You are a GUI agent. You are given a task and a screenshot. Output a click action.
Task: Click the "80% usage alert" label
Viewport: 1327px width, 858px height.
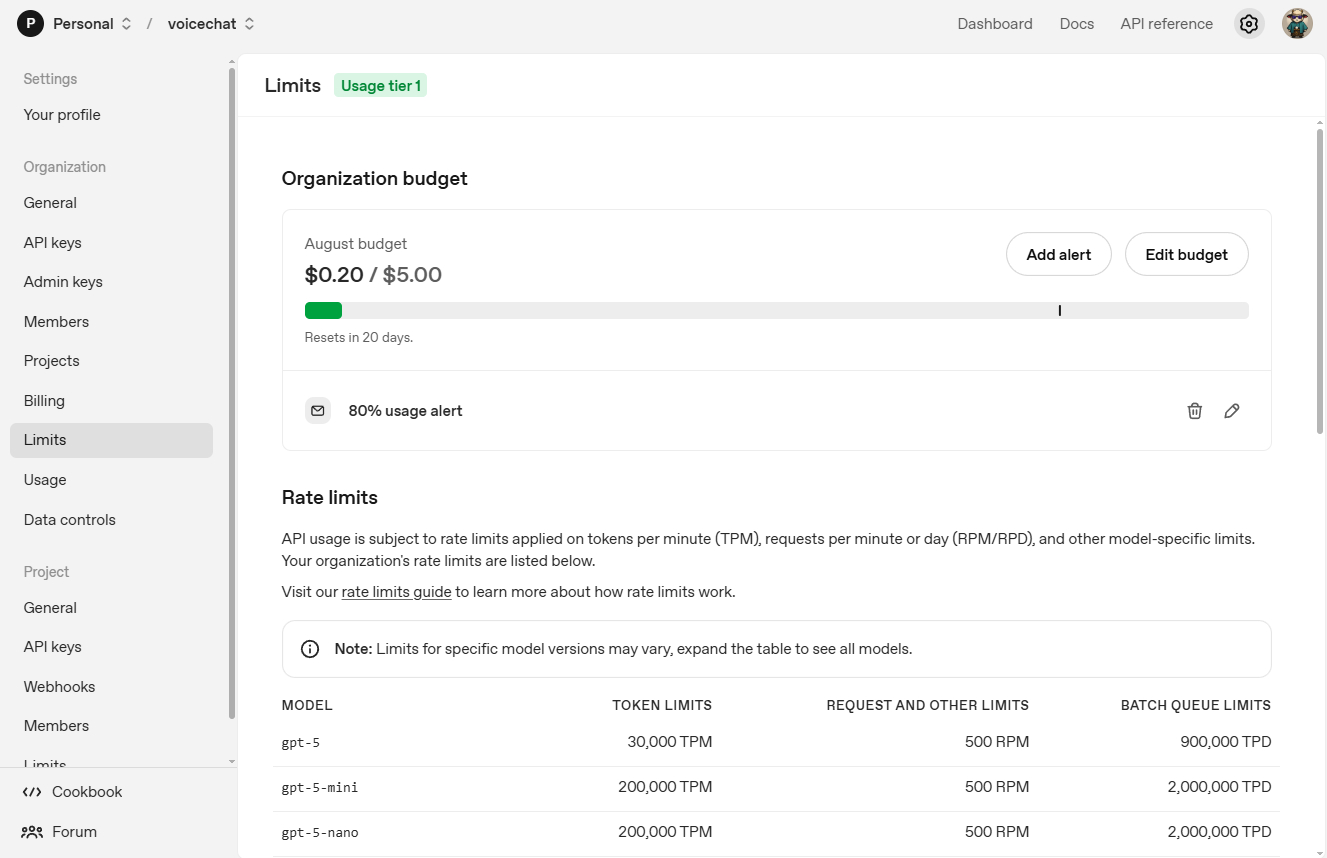pos(405,411)
